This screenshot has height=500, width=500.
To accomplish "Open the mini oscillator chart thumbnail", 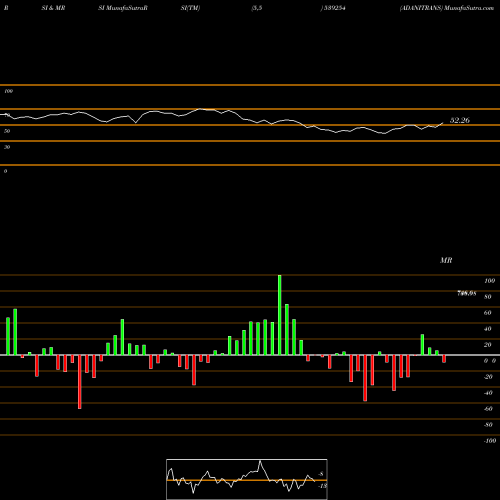I will pyautogui.click(x=247, y=479).
